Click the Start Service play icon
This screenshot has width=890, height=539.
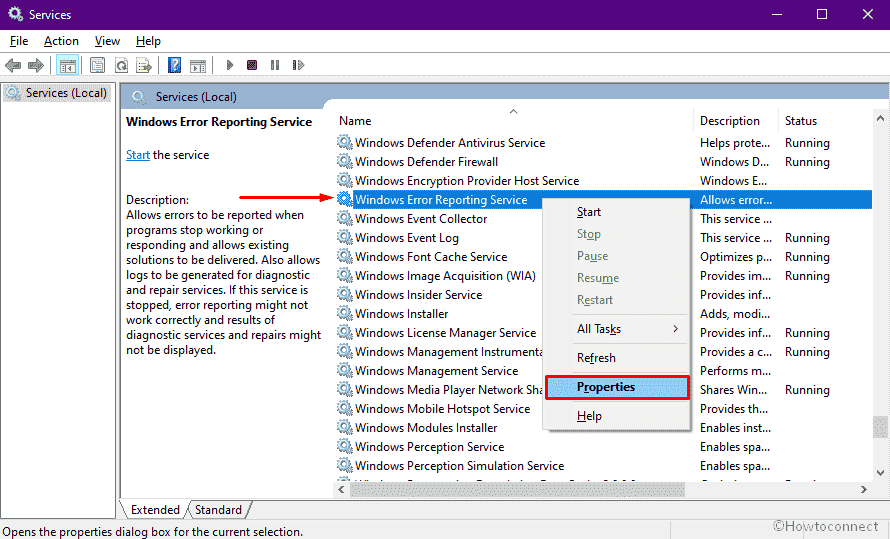point(229,65)
